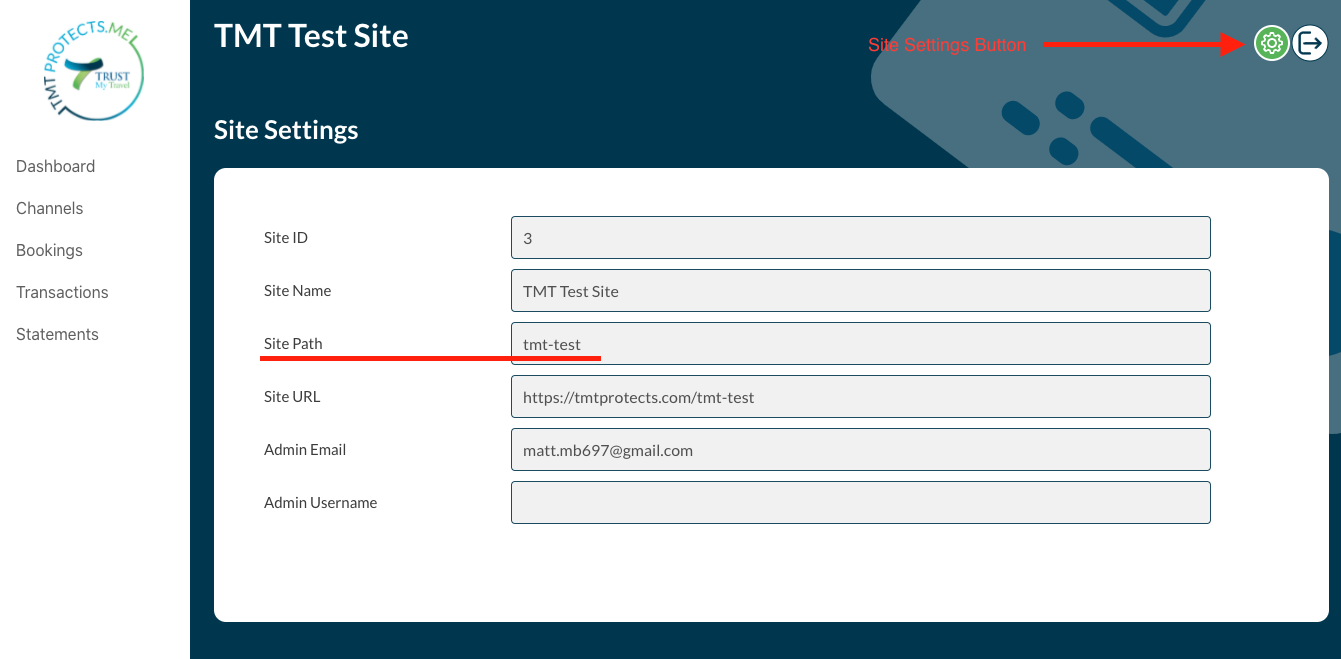Click the TMT Protects.Me logo
Screen dimensions: 1341x659
click(x=93, y=72)
